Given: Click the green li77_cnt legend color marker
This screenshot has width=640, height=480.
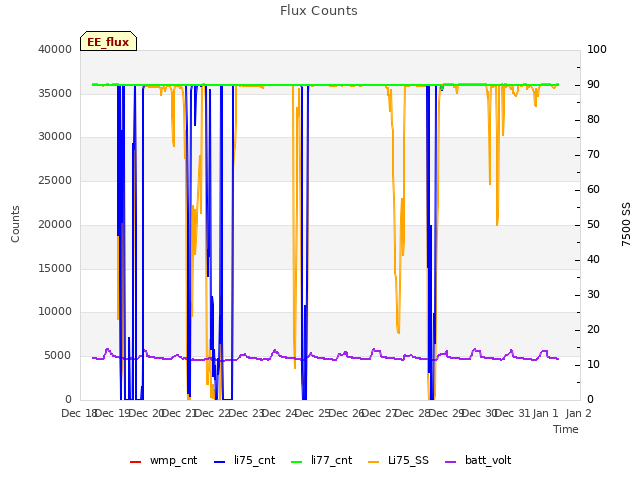Looking at the screenshot, I should click(x=296, y=462).
